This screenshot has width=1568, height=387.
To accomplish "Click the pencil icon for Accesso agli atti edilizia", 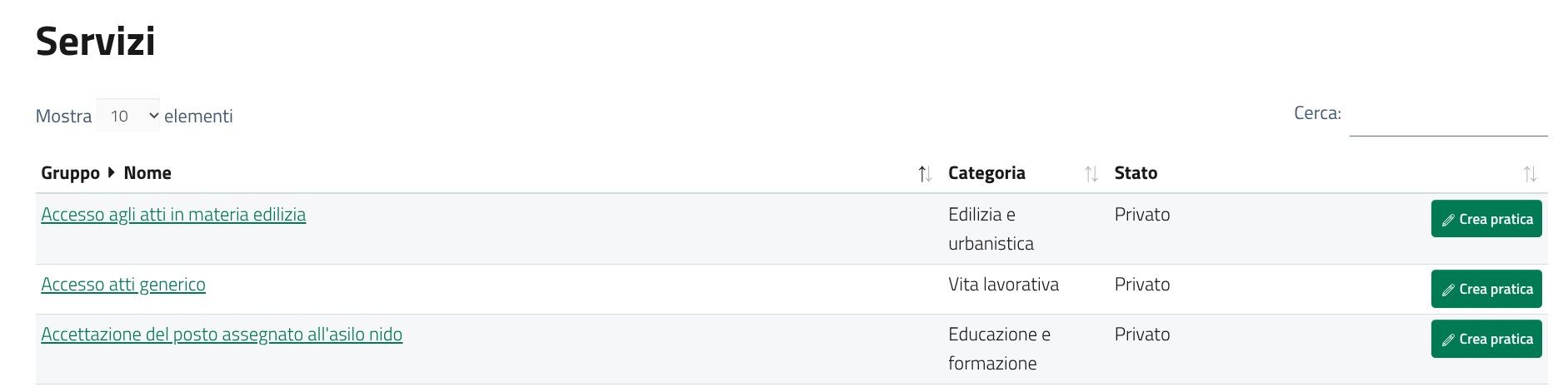I will (1449, 221).
